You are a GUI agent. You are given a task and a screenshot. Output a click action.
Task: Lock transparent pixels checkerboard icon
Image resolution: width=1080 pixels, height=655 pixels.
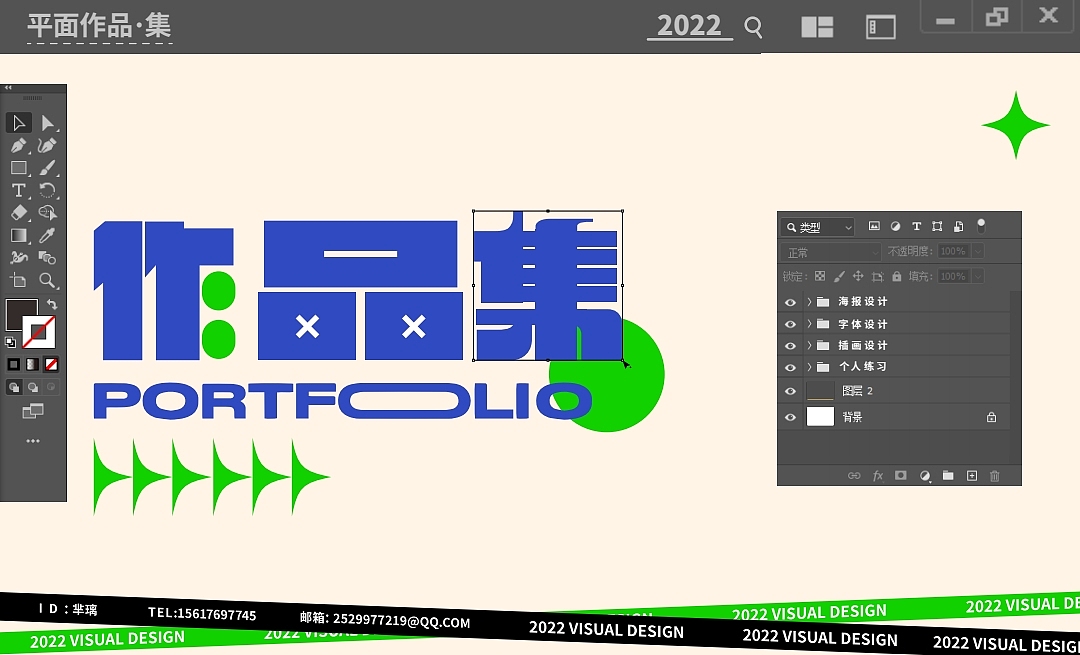click(x=820, y=276)
